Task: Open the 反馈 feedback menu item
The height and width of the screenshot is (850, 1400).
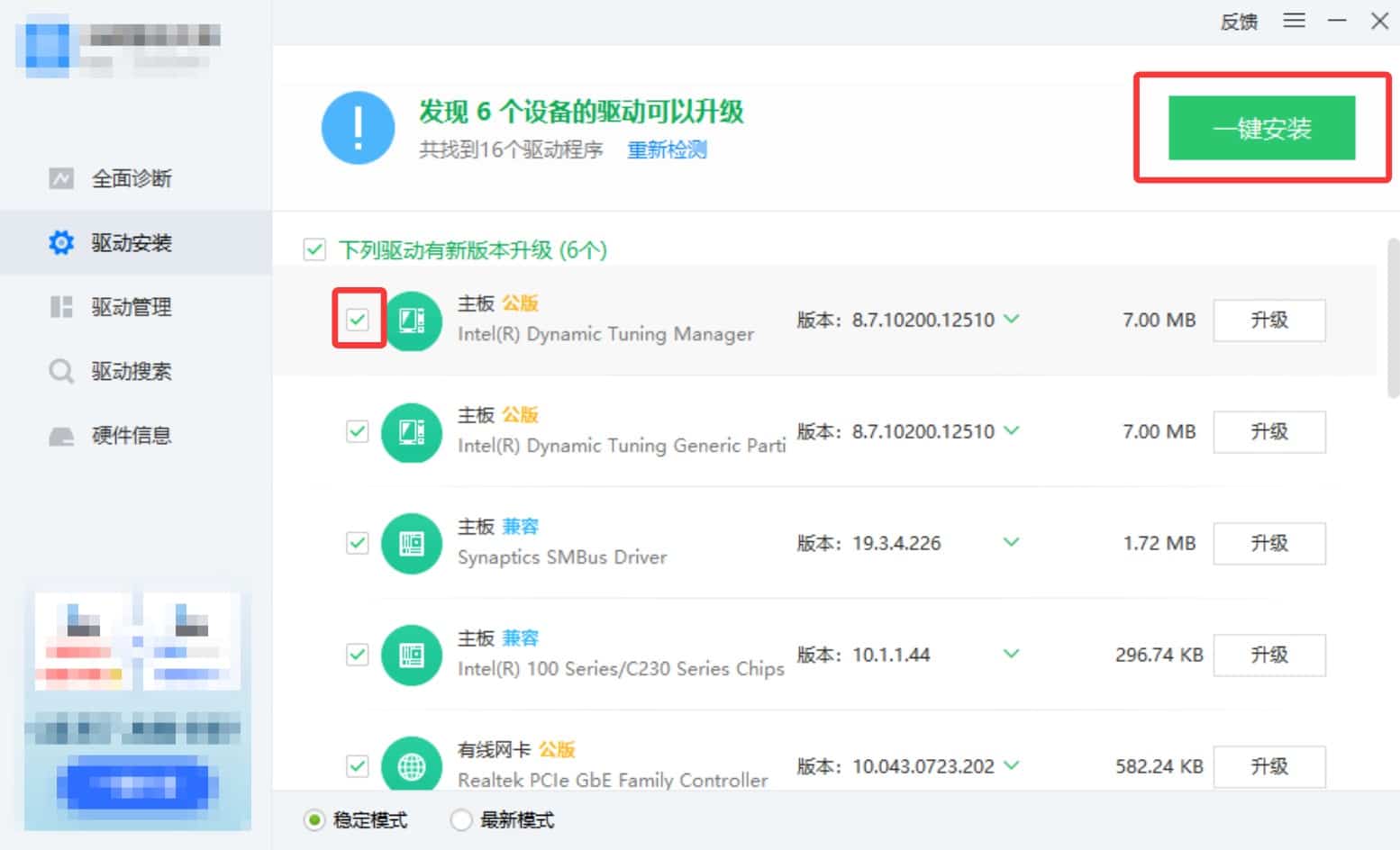Action: (1238, 22)
